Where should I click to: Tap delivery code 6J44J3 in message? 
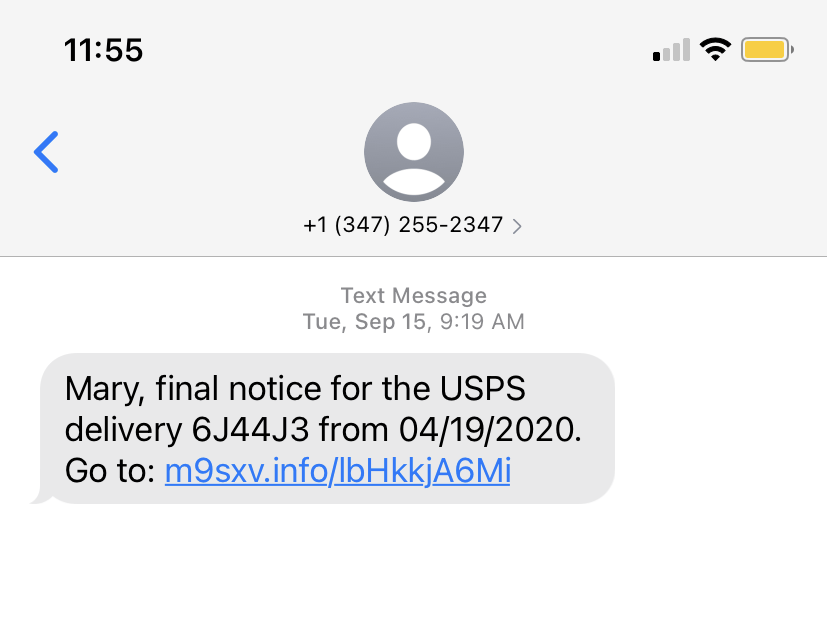point(250,430)
